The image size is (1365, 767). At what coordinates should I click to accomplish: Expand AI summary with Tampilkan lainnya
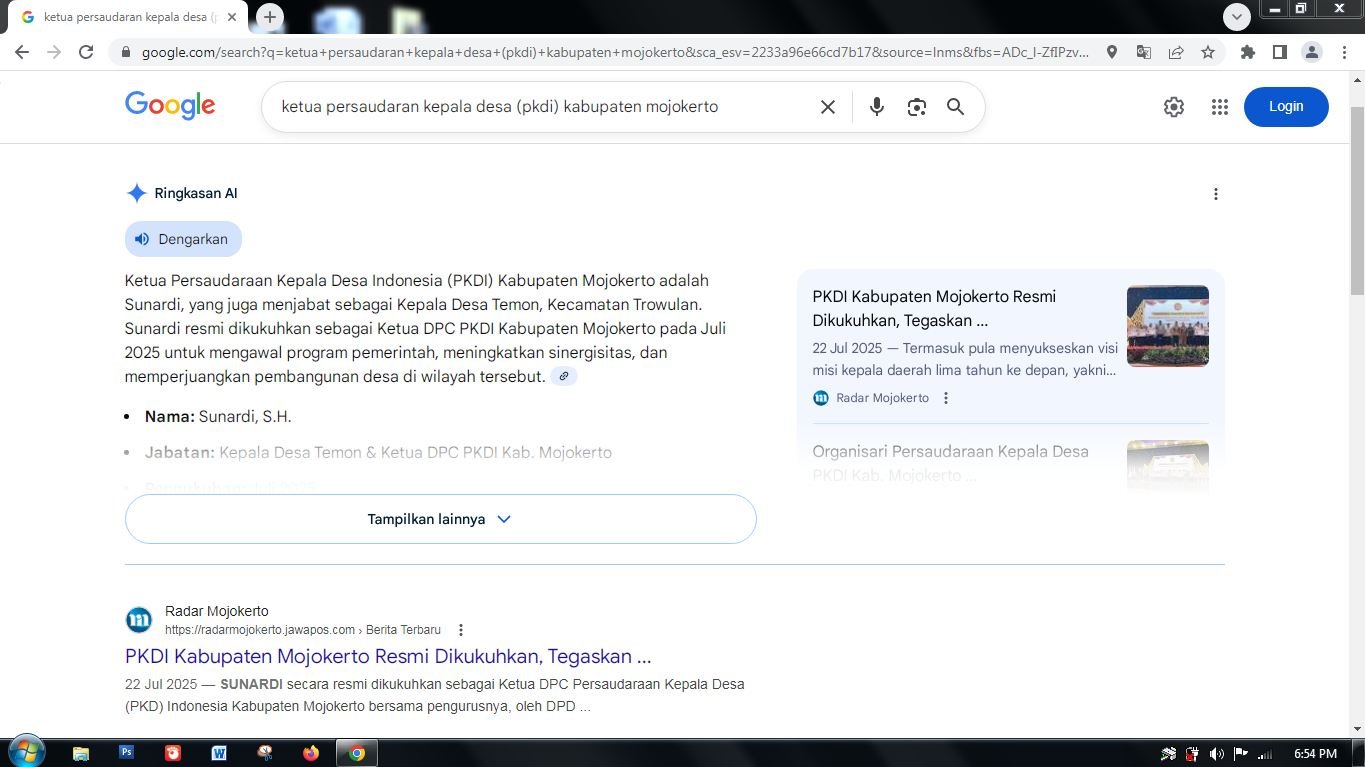pos(440,519)
